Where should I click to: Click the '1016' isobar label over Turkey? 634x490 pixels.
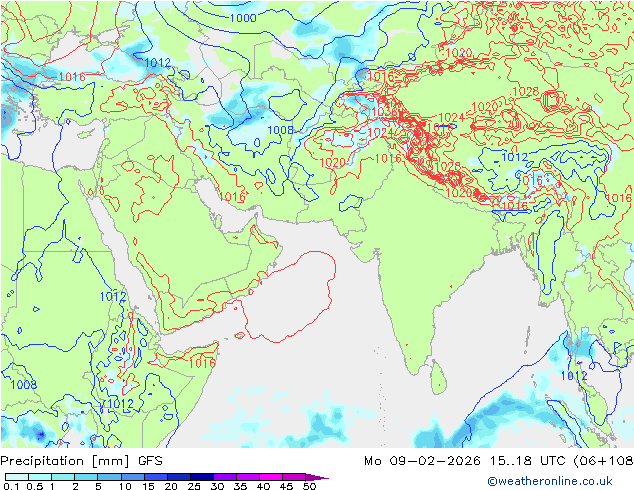pos(72,76)
